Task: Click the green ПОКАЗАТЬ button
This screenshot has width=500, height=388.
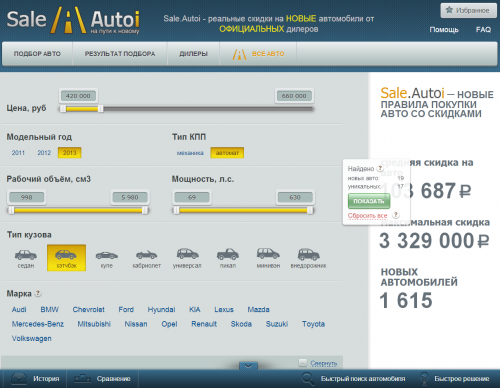Action: [x=369, y=201]
